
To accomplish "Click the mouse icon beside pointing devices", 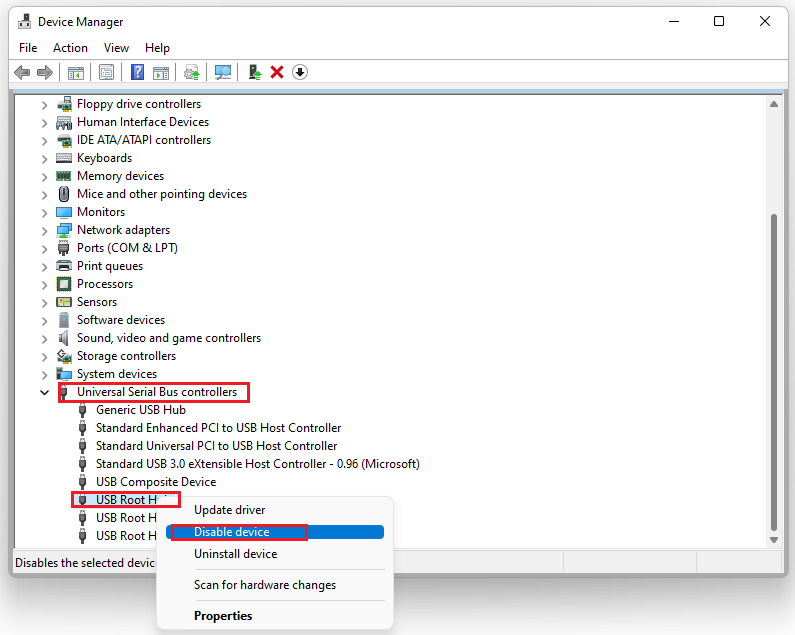I will [64, 194].
